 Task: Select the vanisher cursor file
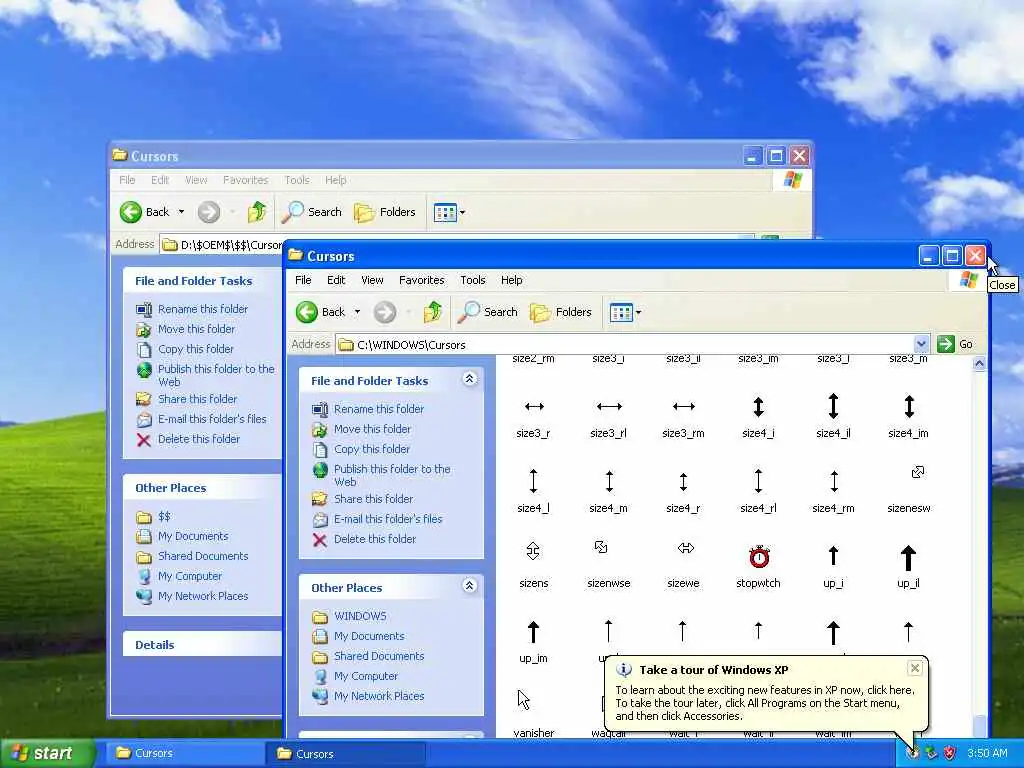pos(534,714)
